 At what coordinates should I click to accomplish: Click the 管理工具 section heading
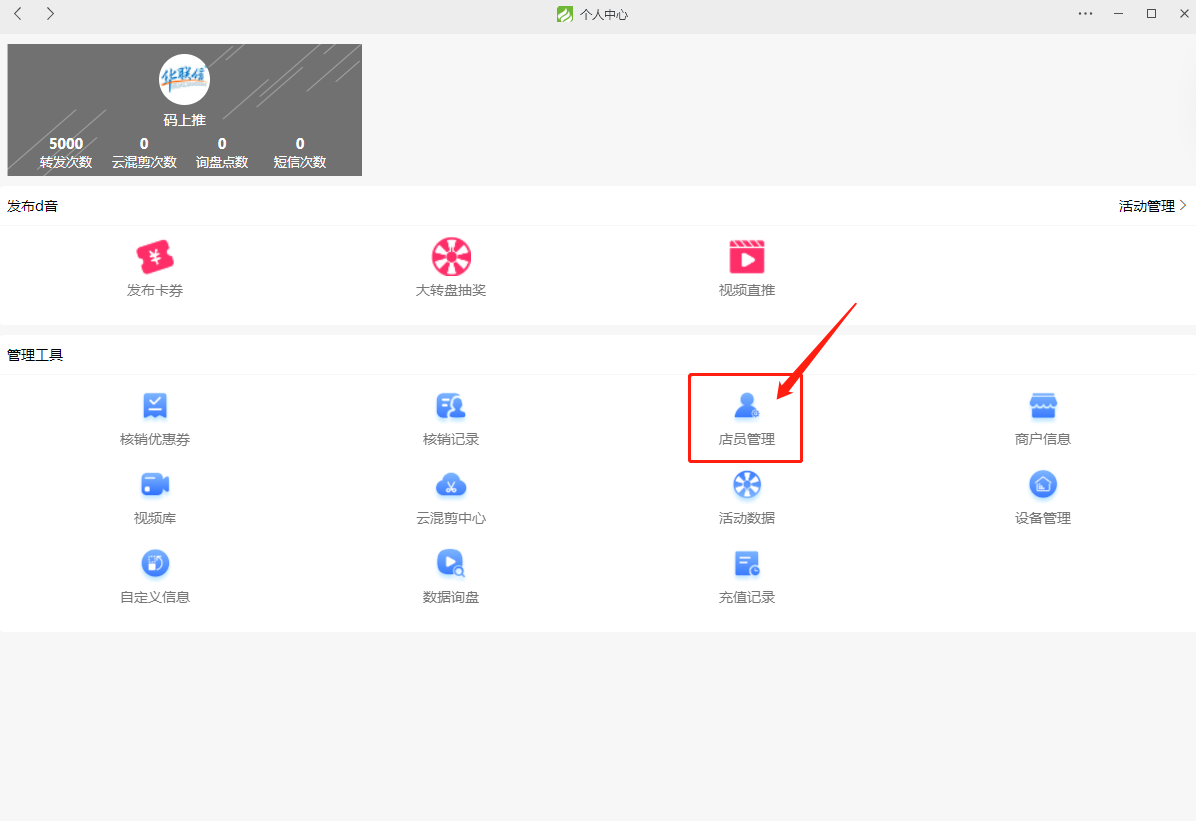click(35, 356)
